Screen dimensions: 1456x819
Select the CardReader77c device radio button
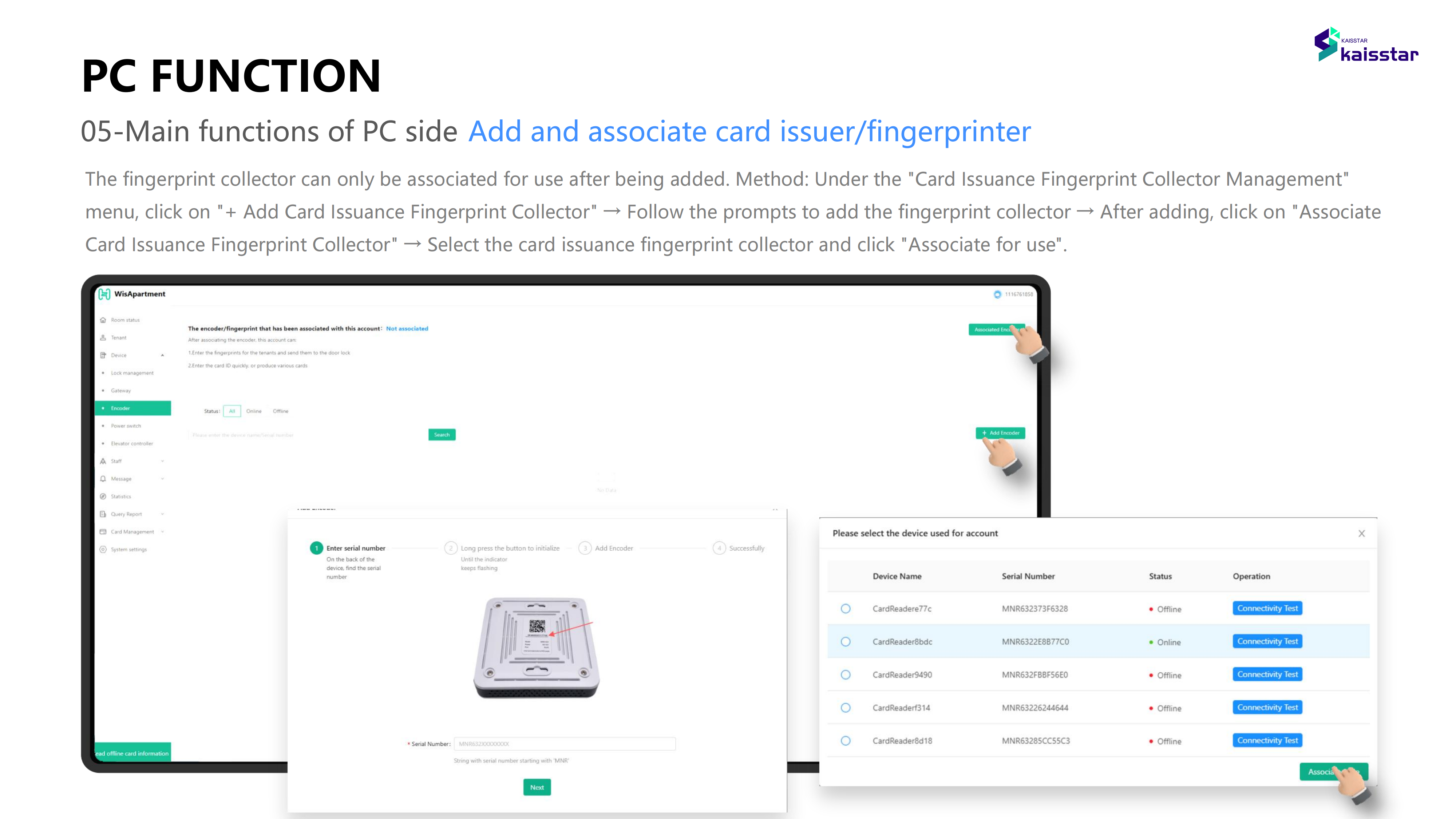pyautogui.click(x=845, y=608)
